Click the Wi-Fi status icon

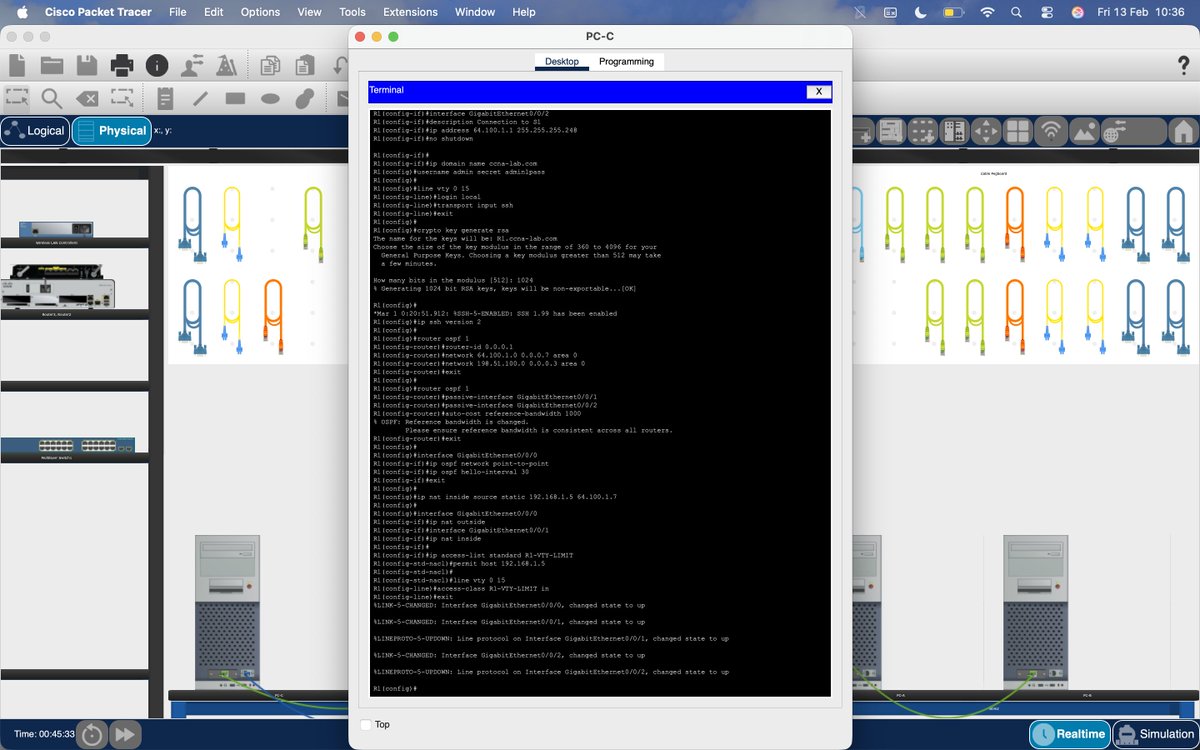(x=987, y=12)
